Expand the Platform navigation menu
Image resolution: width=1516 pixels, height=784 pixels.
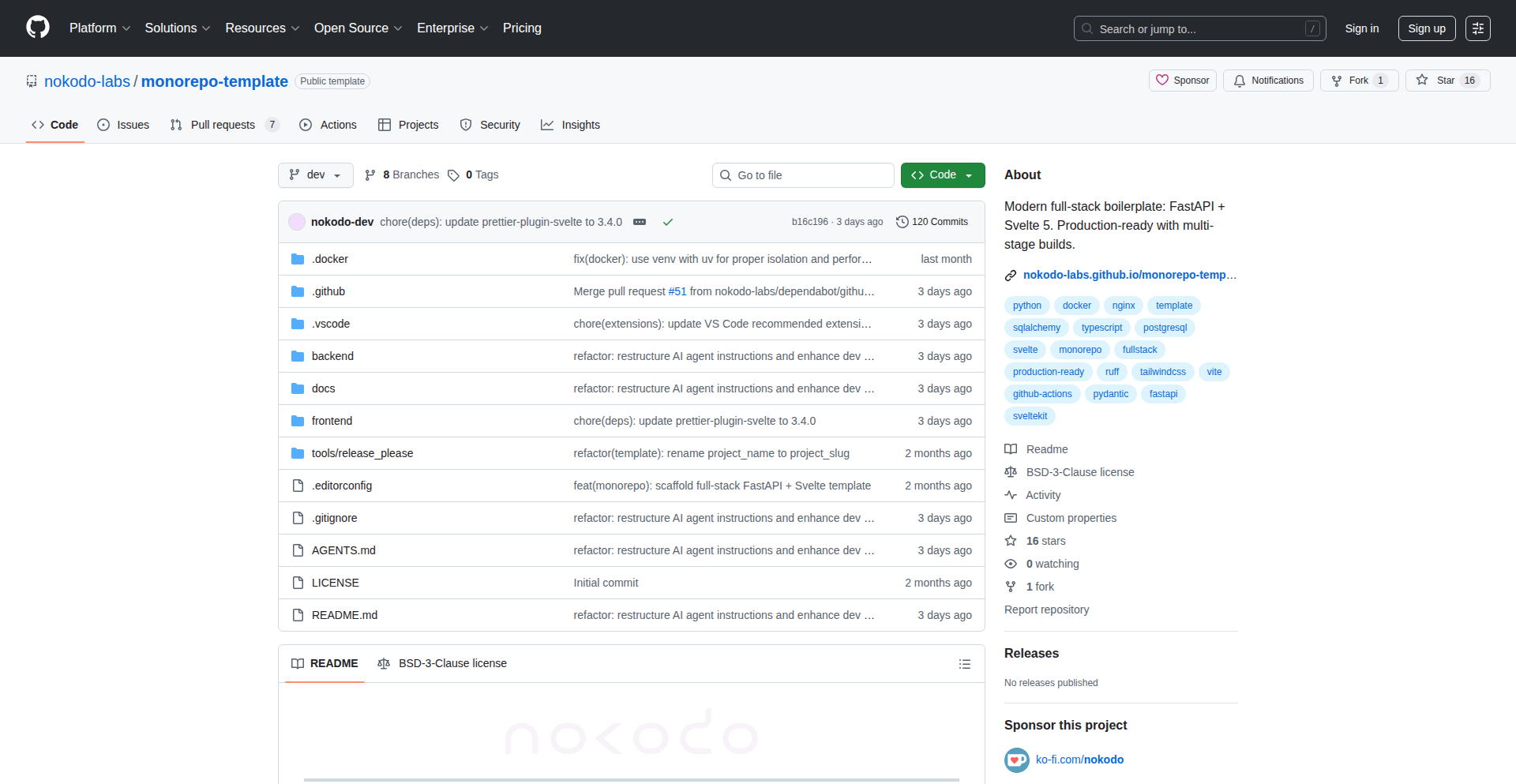[x=99, y=28]
